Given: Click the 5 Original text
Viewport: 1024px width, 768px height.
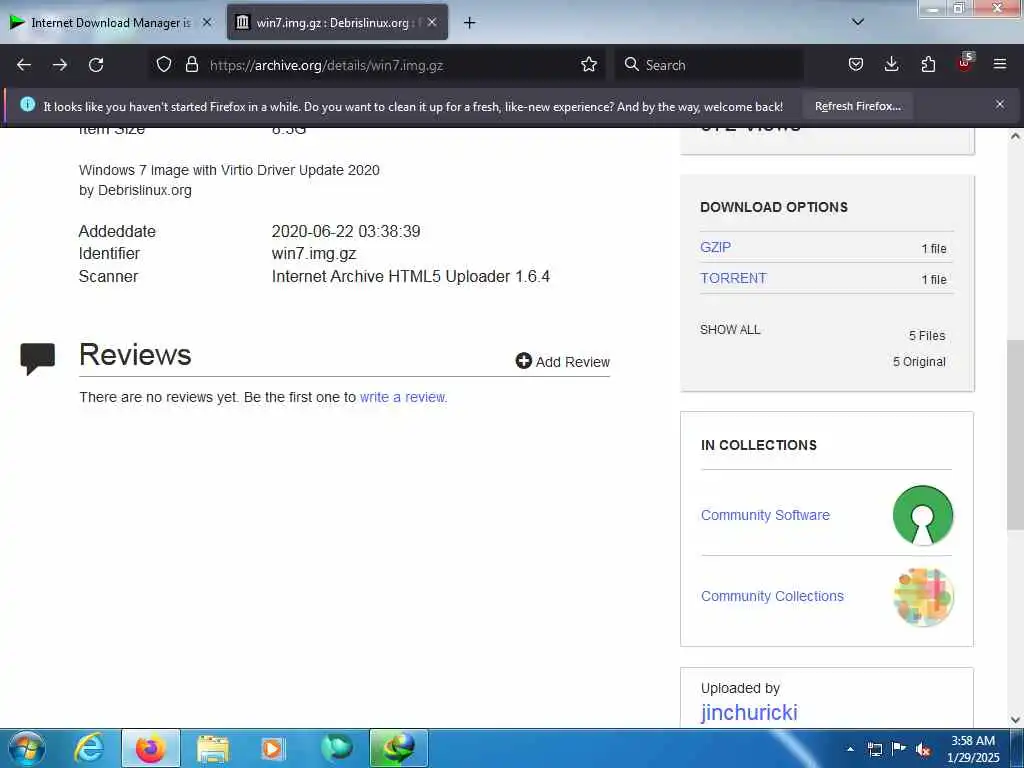Looking at the screenshot, I should 919,362.
